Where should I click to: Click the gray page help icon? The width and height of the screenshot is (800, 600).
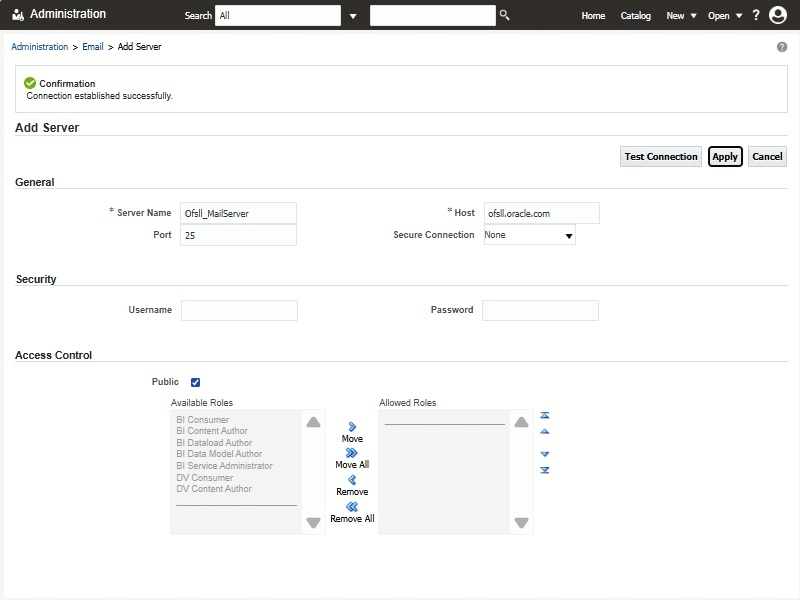(782, 47)
